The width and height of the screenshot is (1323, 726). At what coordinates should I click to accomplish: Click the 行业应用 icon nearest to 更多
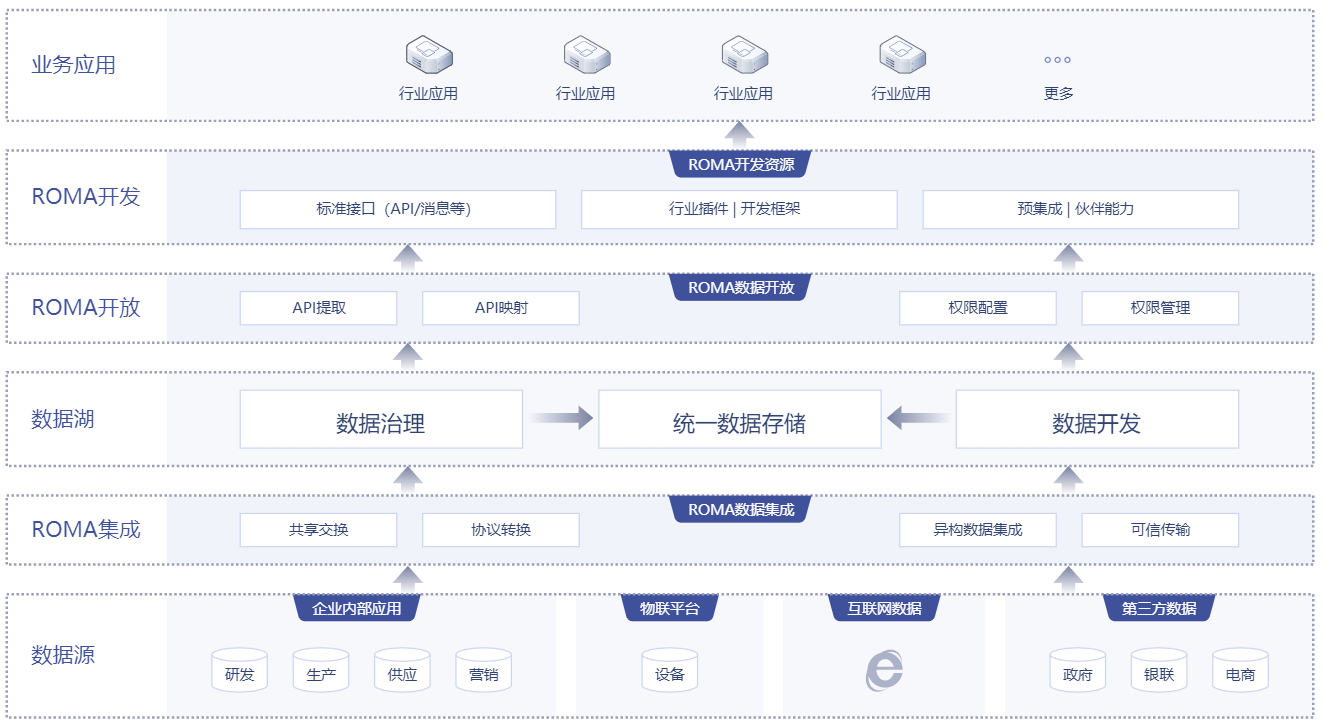(903, 55)
